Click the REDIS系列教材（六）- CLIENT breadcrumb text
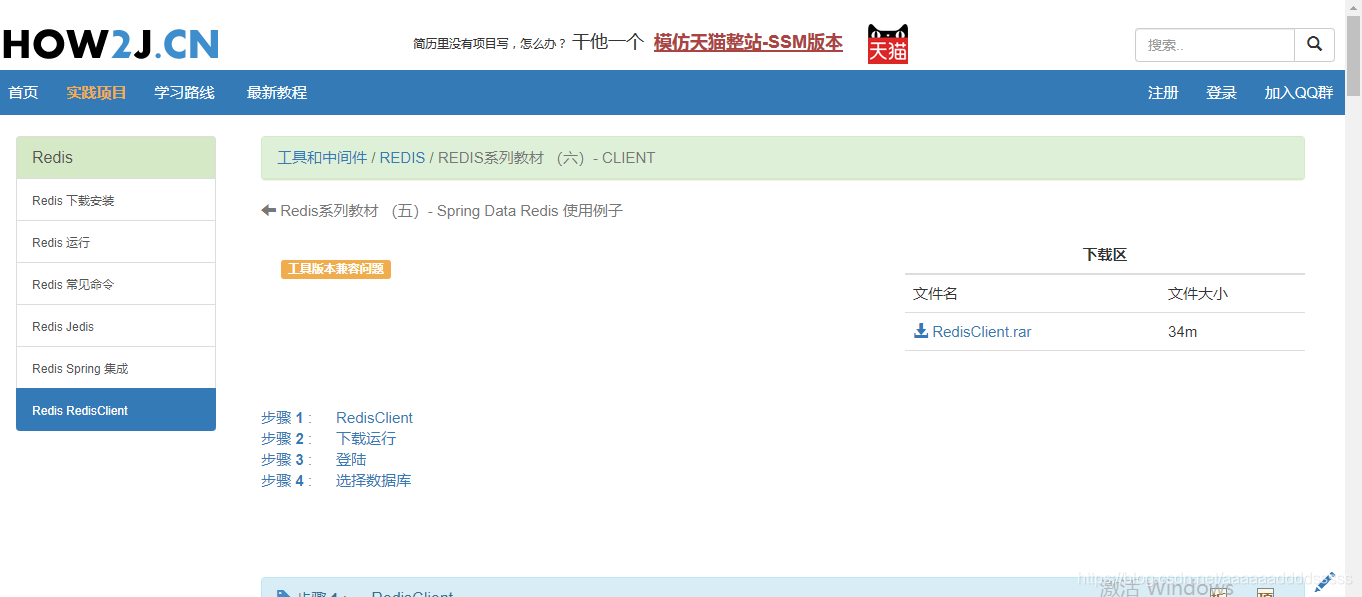 point(546,158)
